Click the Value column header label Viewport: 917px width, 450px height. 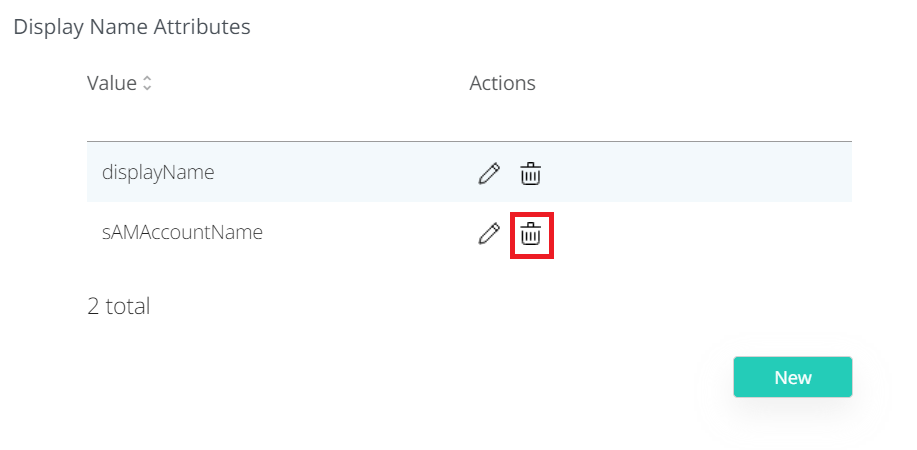pyautogui.click(x=111, y=83)
